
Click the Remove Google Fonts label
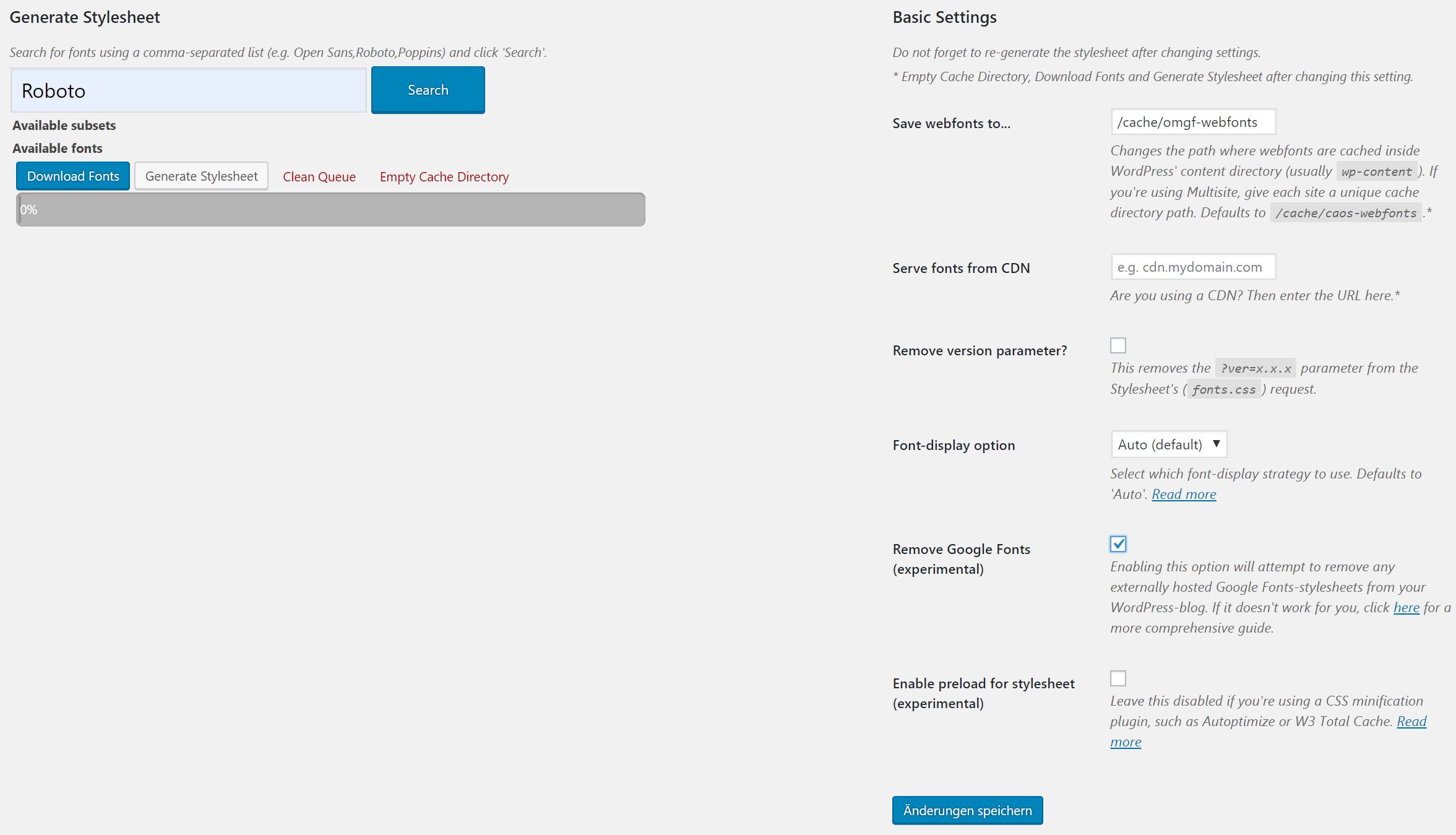pyautogui.click(x=960, y=550)
